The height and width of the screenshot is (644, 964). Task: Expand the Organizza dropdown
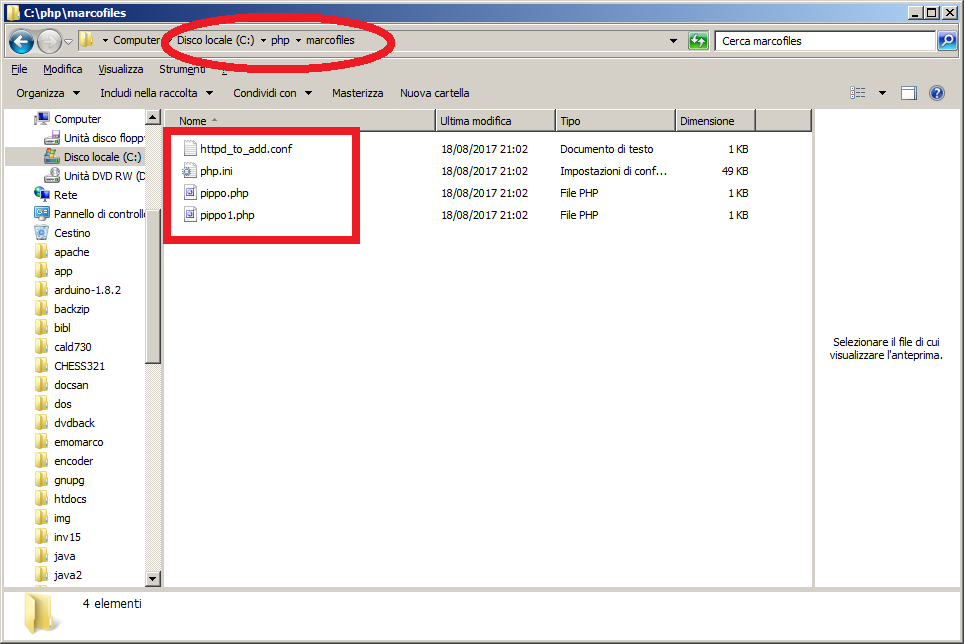coord(48,93)
